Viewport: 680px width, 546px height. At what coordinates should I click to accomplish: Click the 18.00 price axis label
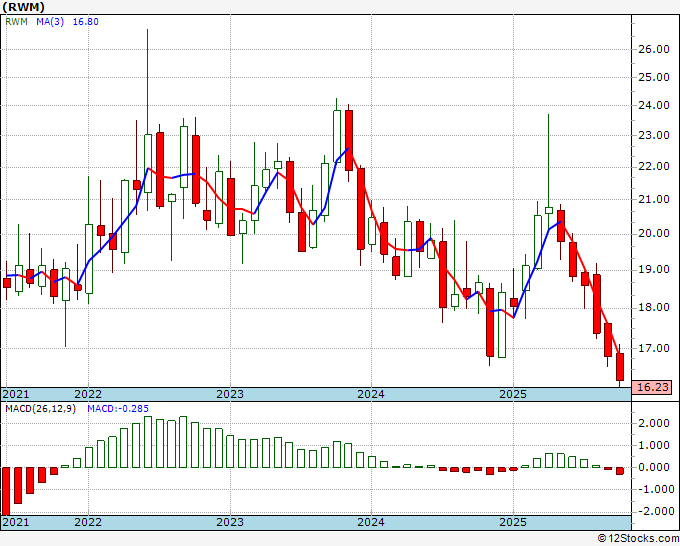(654, 308)
